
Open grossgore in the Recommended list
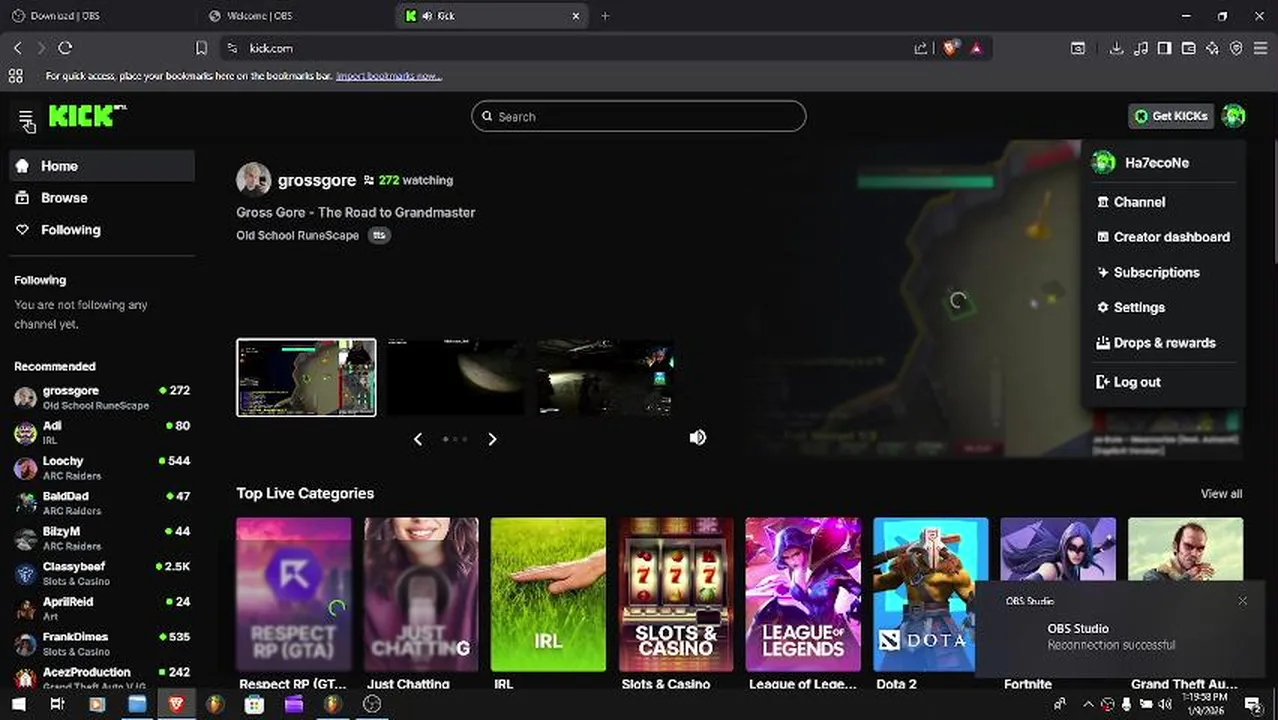(x=102, y=397)
